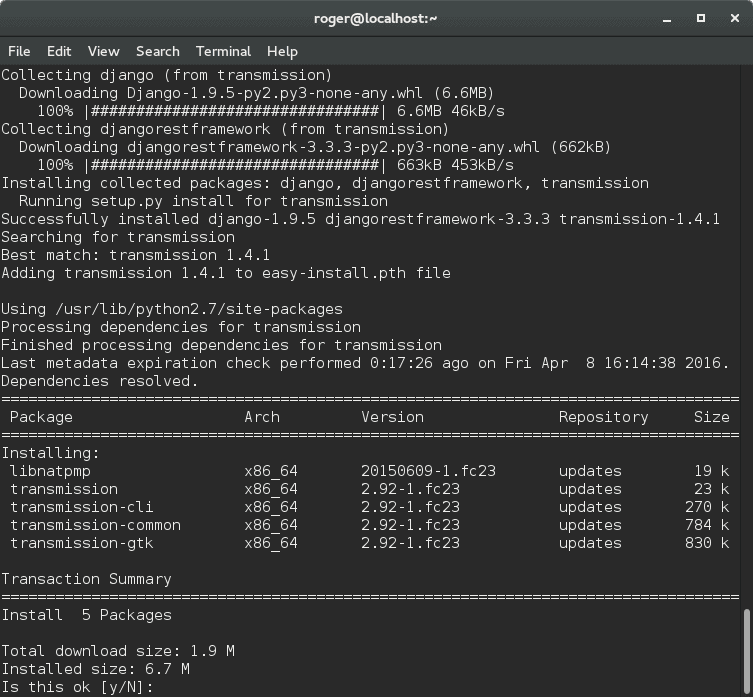Viewport: 753px width, 697px height.
Task: Click the 'Using /usr/lib/python2.7/site-packages' line
Action: click(x=172, y=309)
